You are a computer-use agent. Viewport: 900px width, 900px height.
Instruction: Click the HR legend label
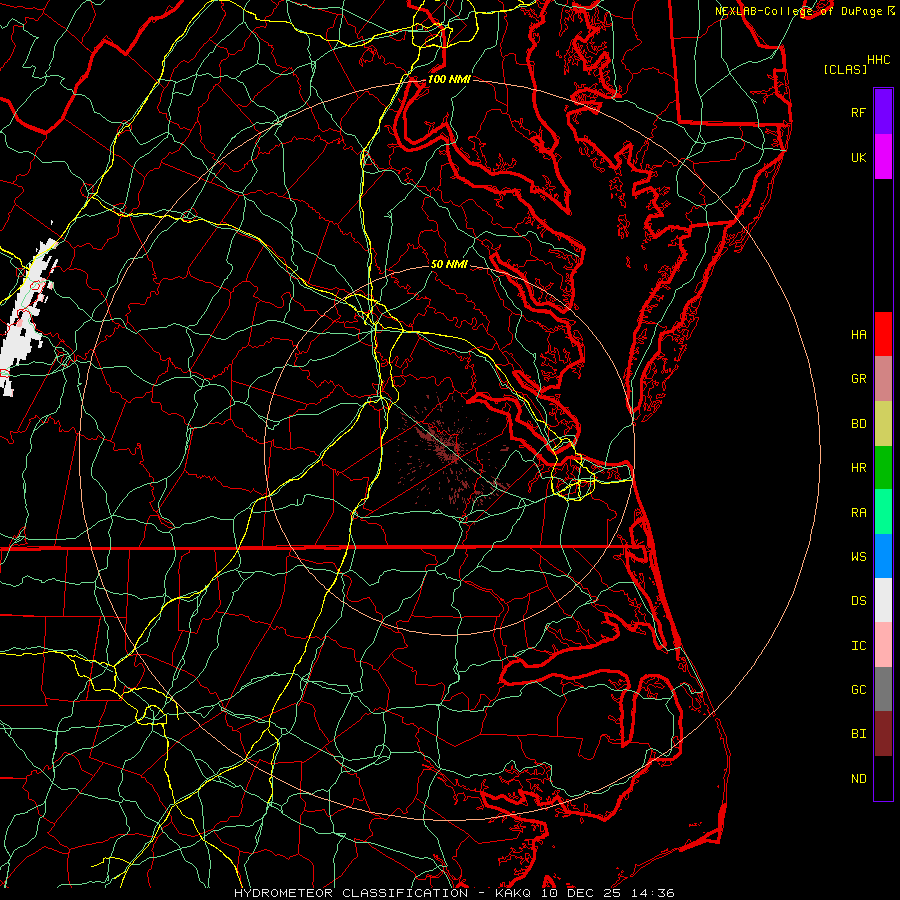click(858, 468)
